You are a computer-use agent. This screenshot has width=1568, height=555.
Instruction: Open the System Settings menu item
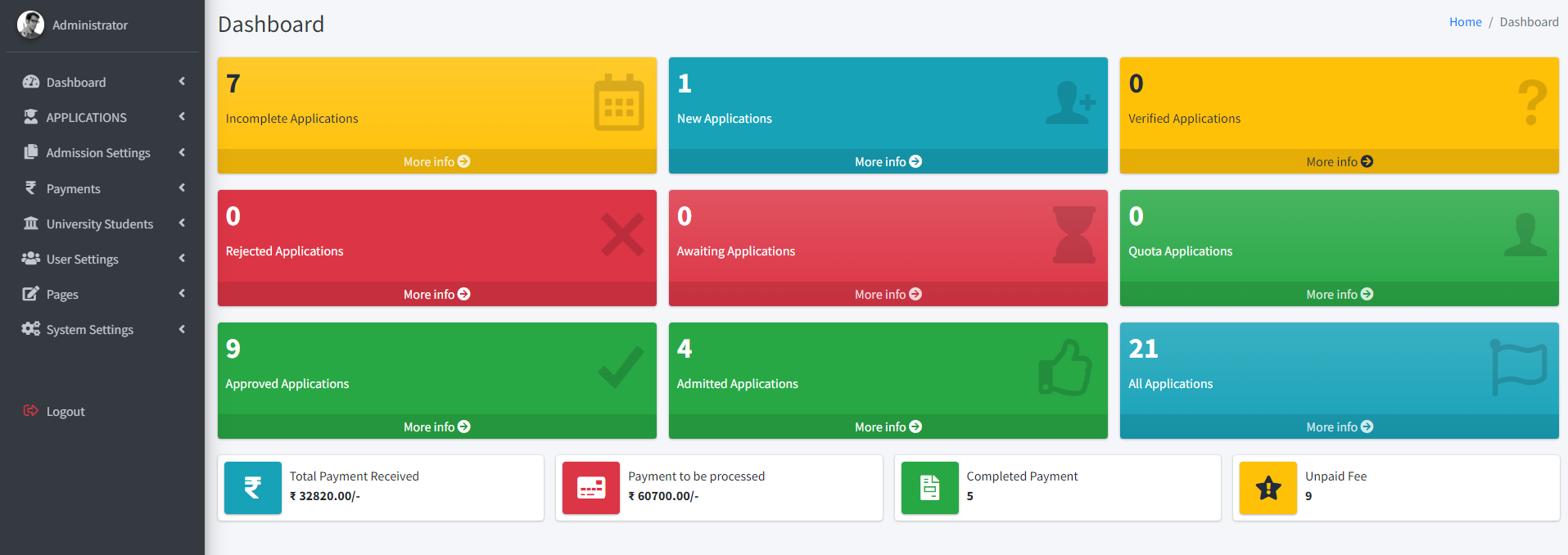pyautogui.click(x=102, y=329)
